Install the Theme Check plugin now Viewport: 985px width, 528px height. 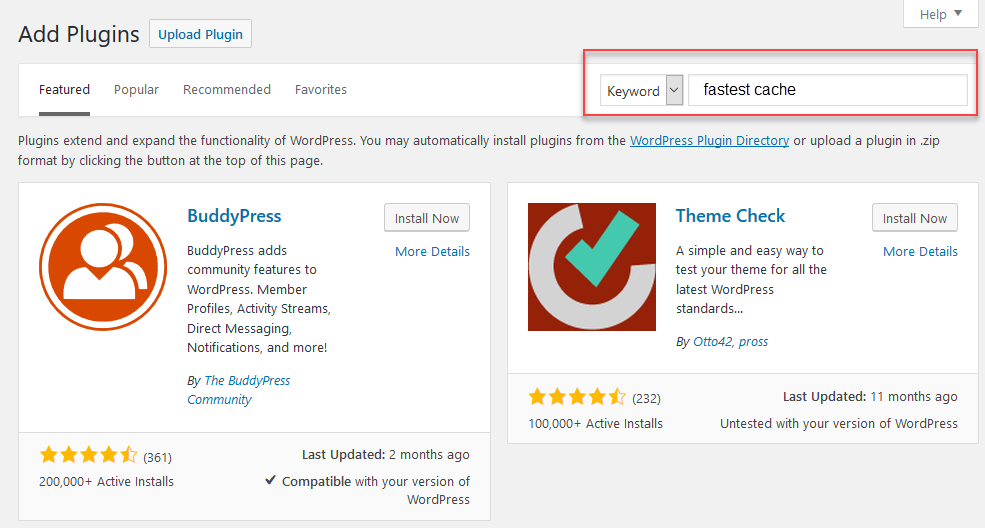[915, 218]
